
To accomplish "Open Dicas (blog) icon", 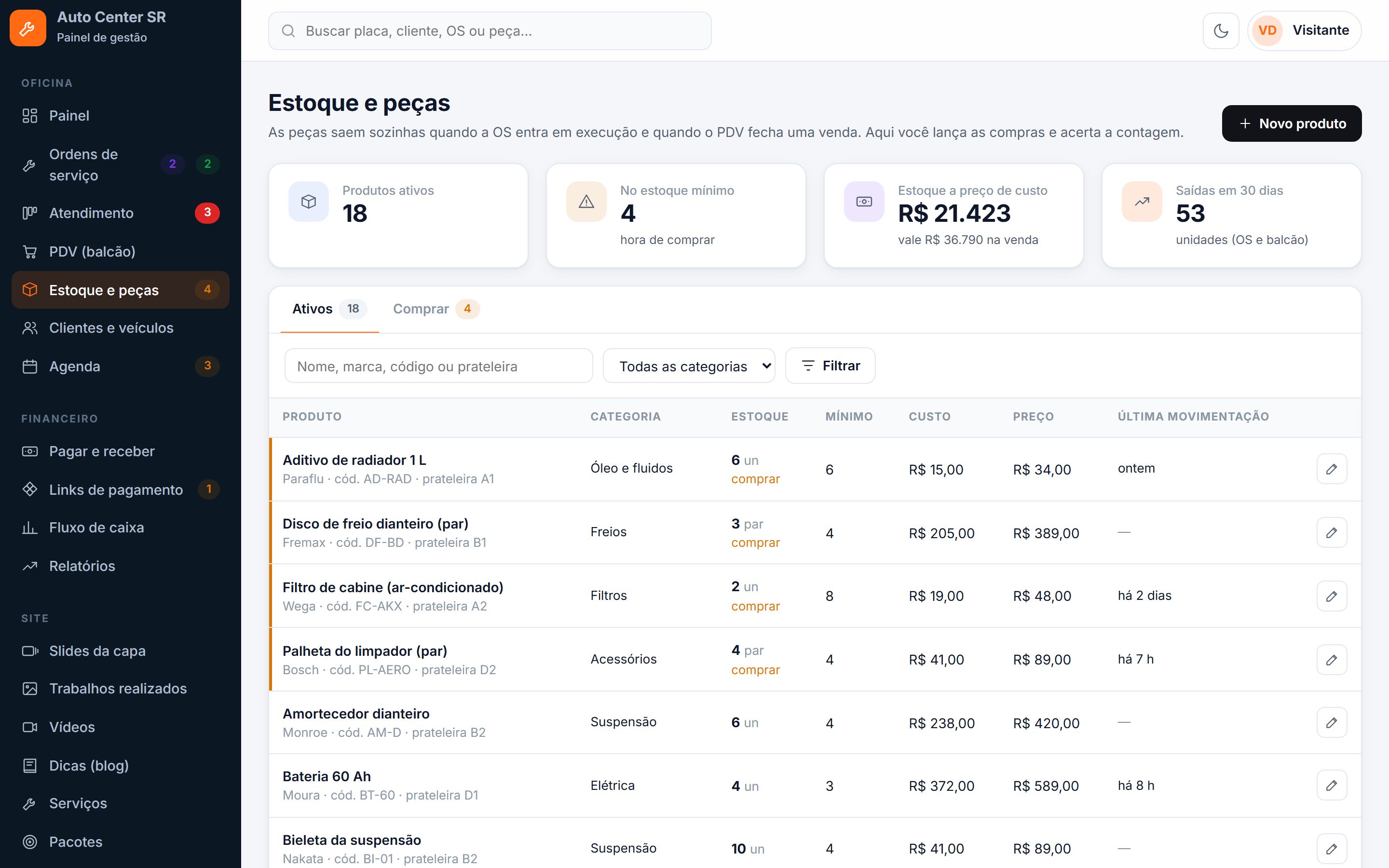I will (x=30, y=766).
